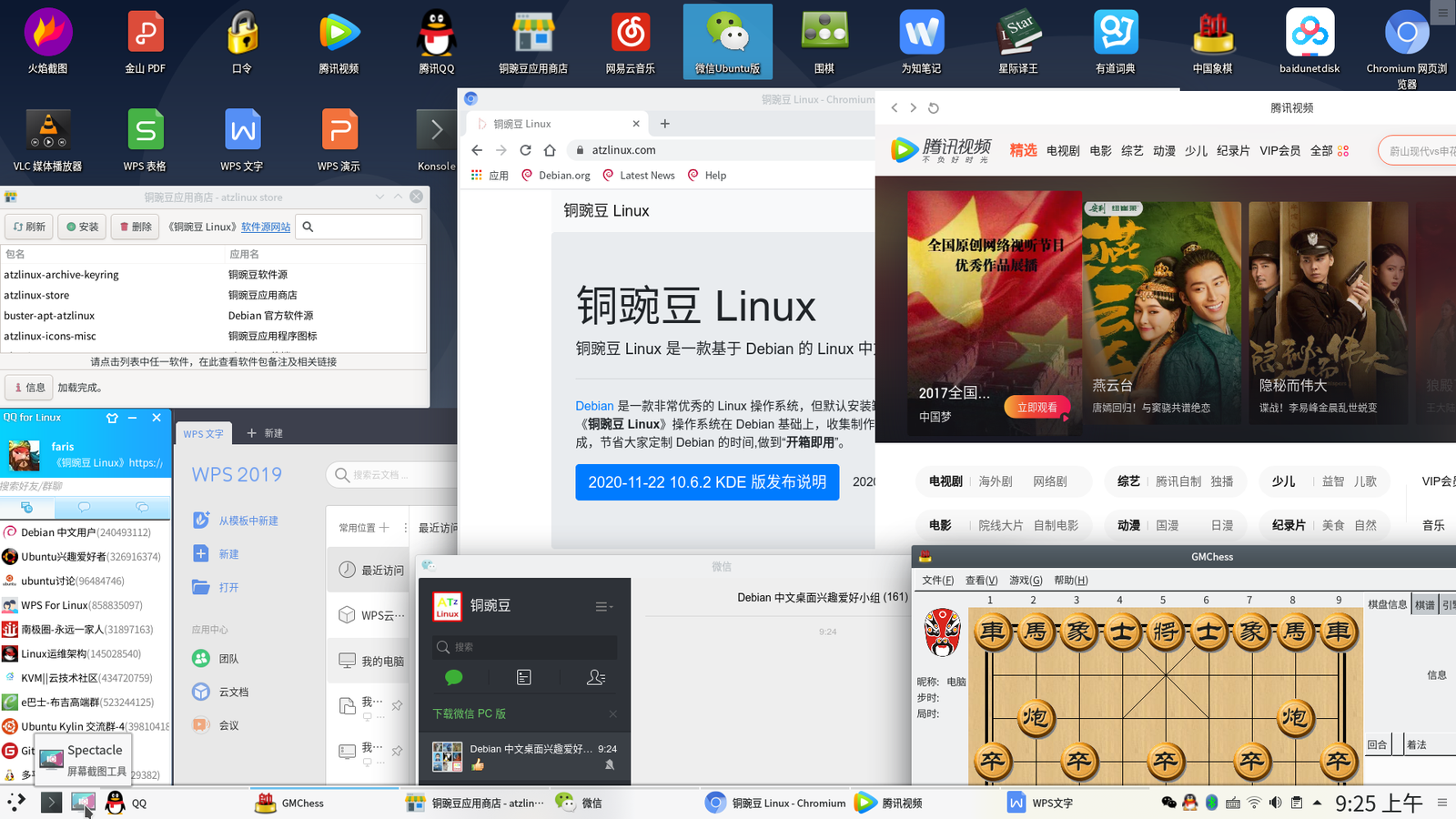Open the WeChat articles reader icon
Viewport: 1456px width, 819px height.
pos(524,677)
